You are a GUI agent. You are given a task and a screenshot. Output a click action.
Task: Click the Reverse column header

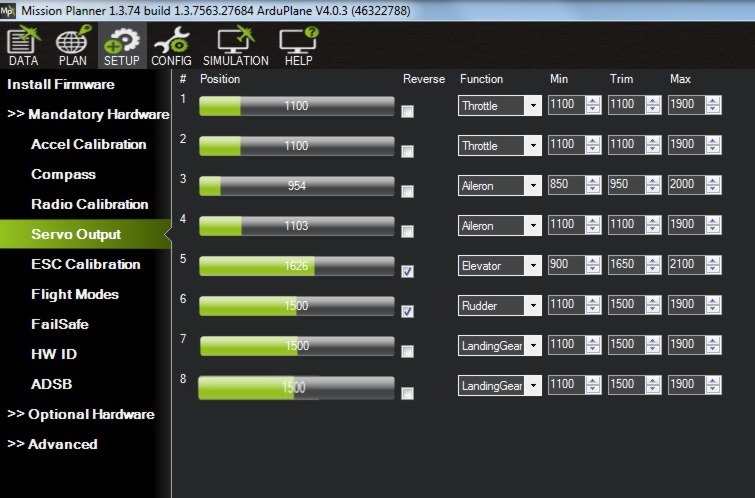pyautogui.click(x=424, y=79)
